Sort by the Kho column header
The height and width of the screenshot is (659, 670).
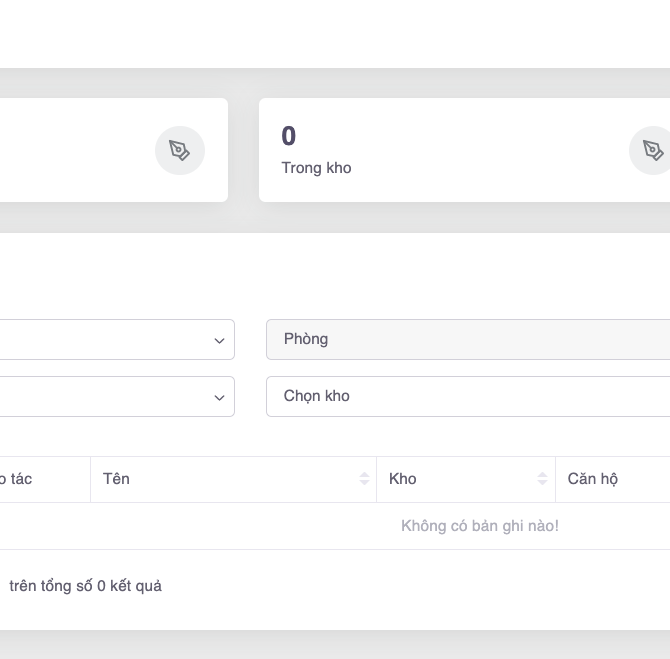click(x=403, y=479)
